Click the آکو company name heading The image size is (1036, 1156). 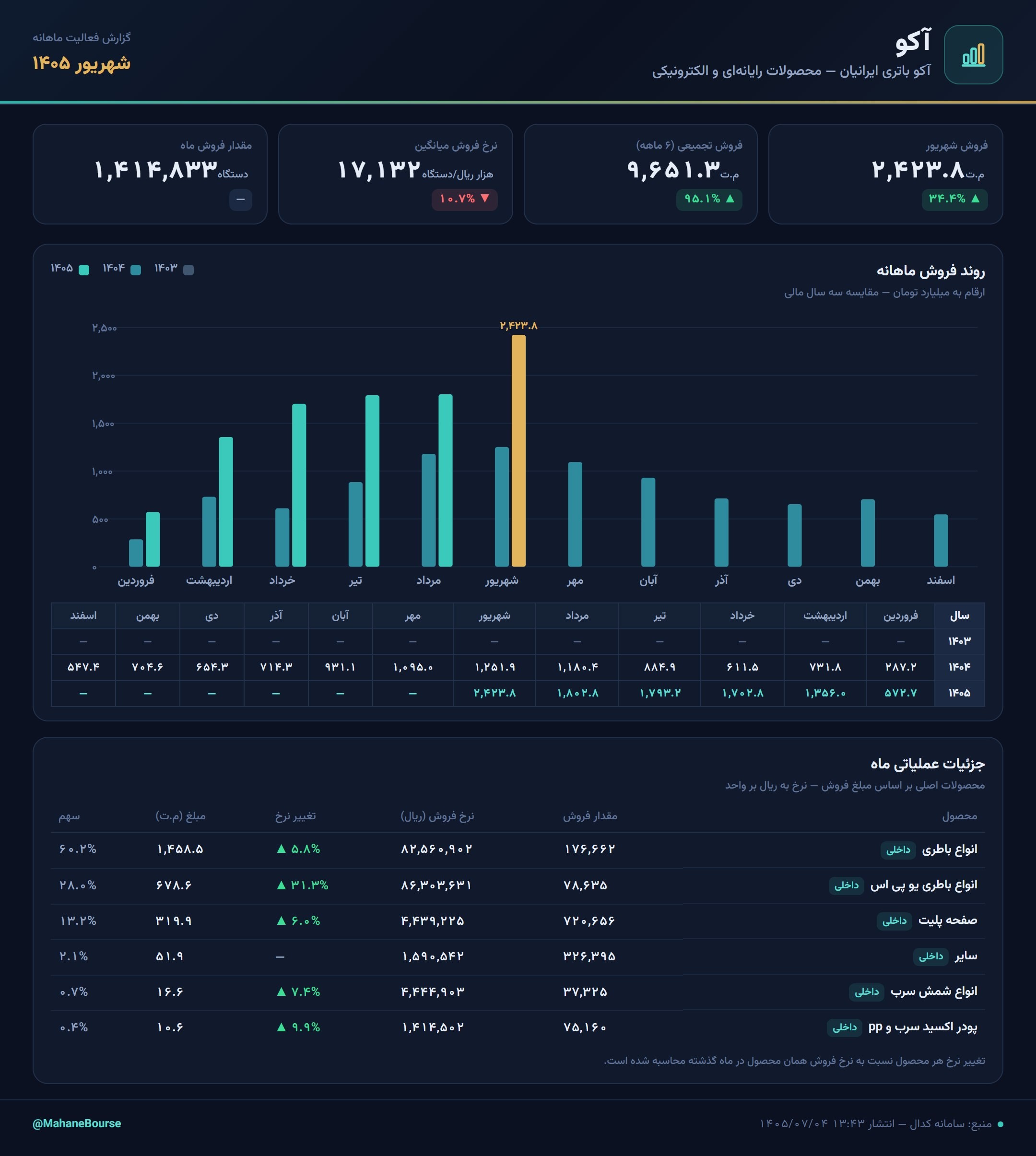click(913, 42)
